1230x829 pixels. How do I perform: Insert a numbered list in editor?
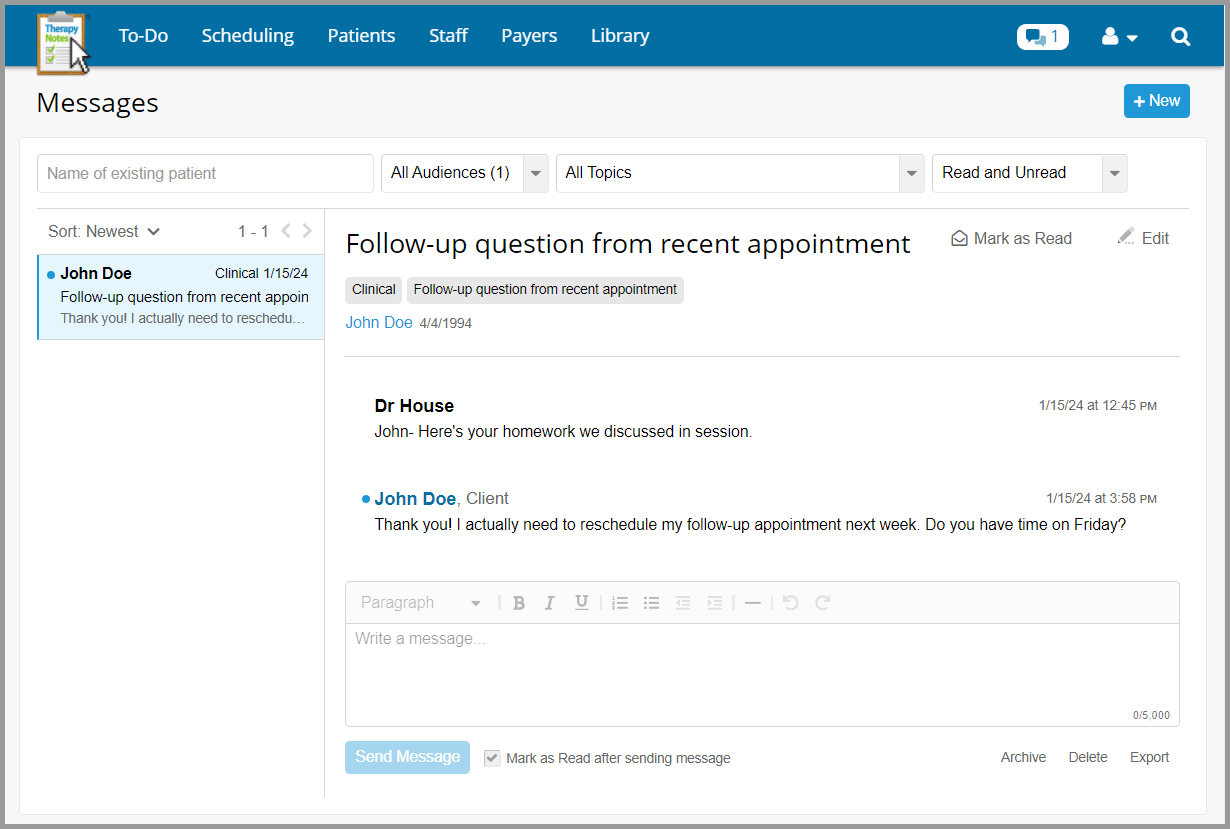pos(620,603)
